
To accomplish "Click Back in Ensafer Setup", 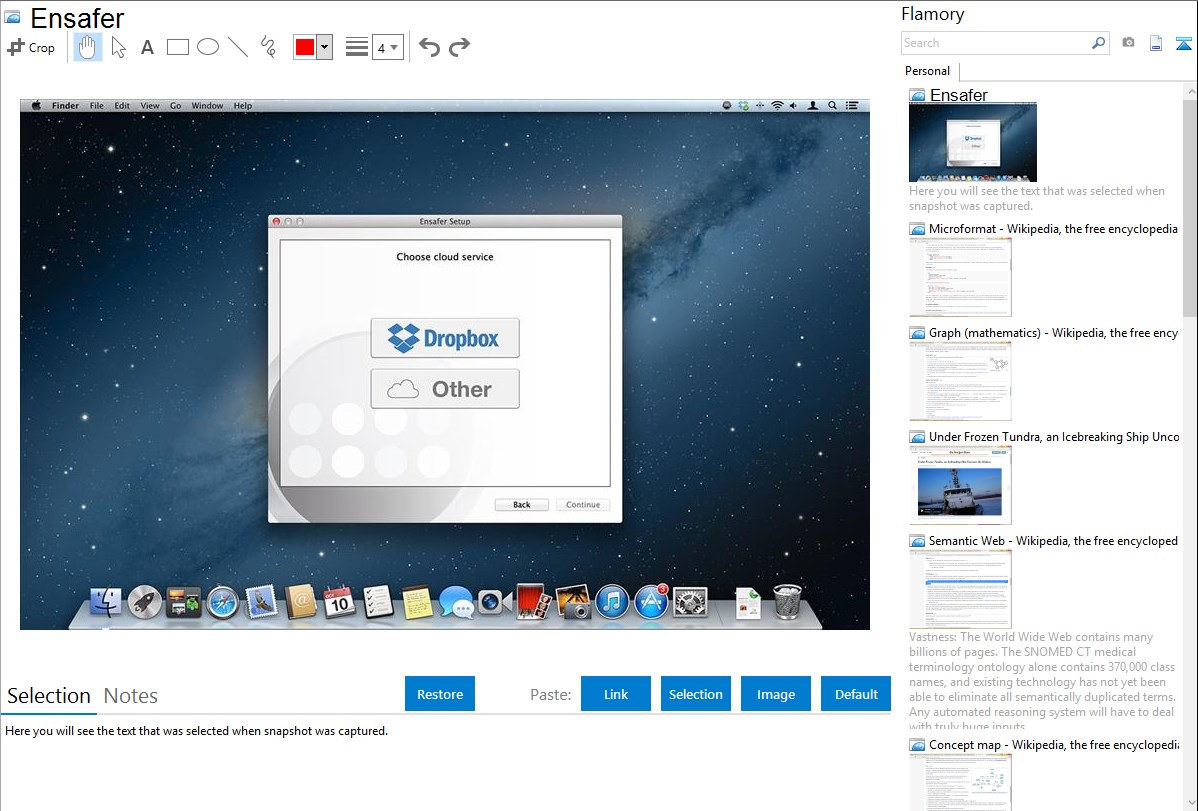I will (x=521, y=504).
